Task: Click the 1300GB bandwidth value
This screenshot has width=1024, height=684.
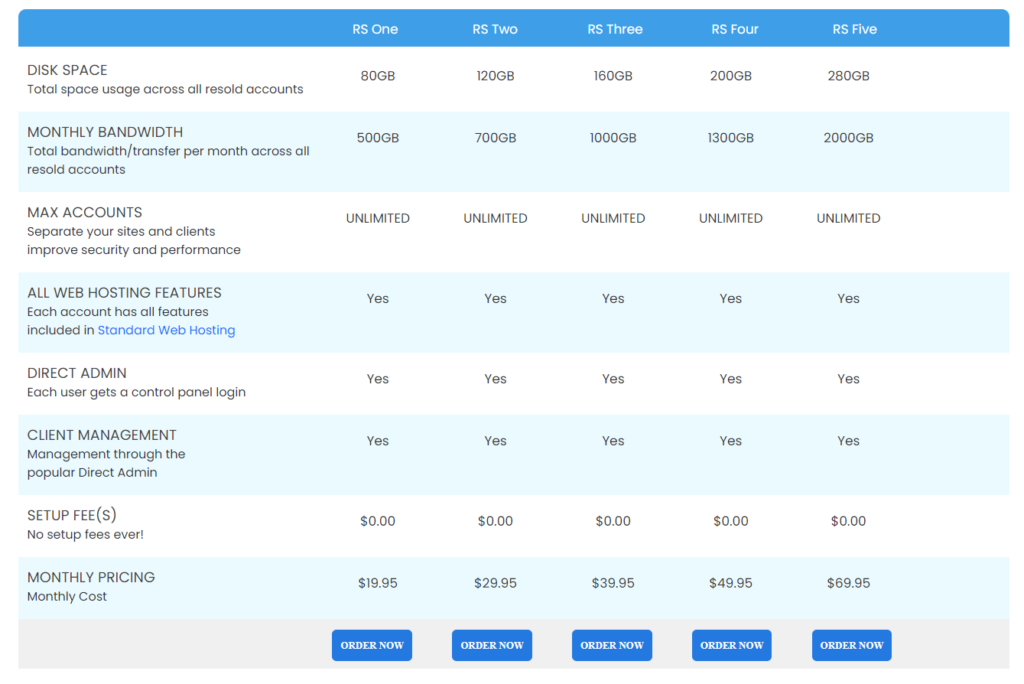Action: click(731, 138)
